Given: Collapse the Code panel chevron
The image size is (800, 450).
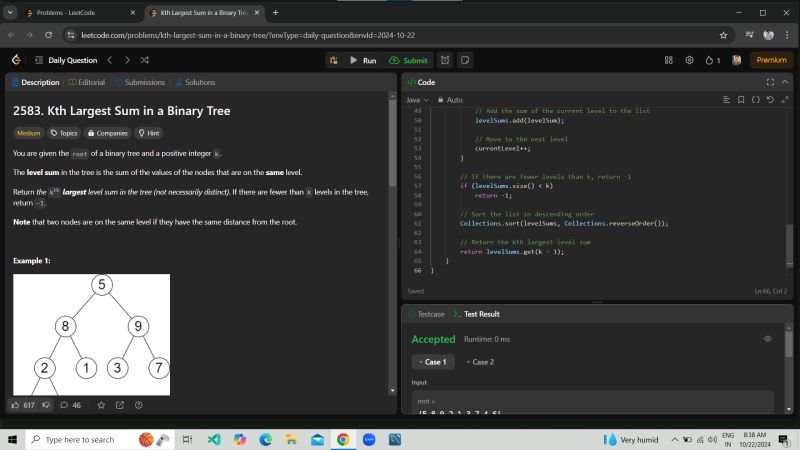Looking at the screenshot, I should tap(785, 82).
